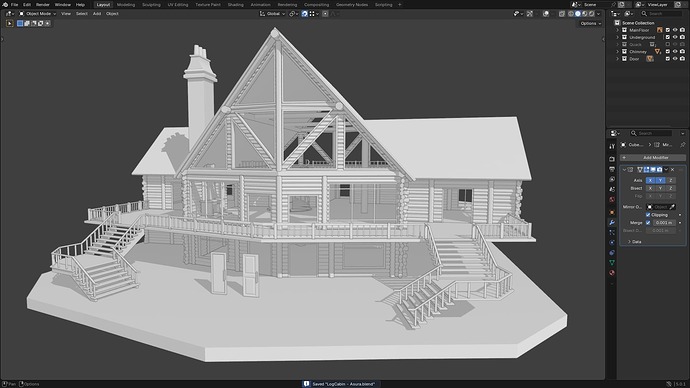Click the Merge distance 0.001 m field
The width and height of the screenshot is (690, 388).
point(664,223)
